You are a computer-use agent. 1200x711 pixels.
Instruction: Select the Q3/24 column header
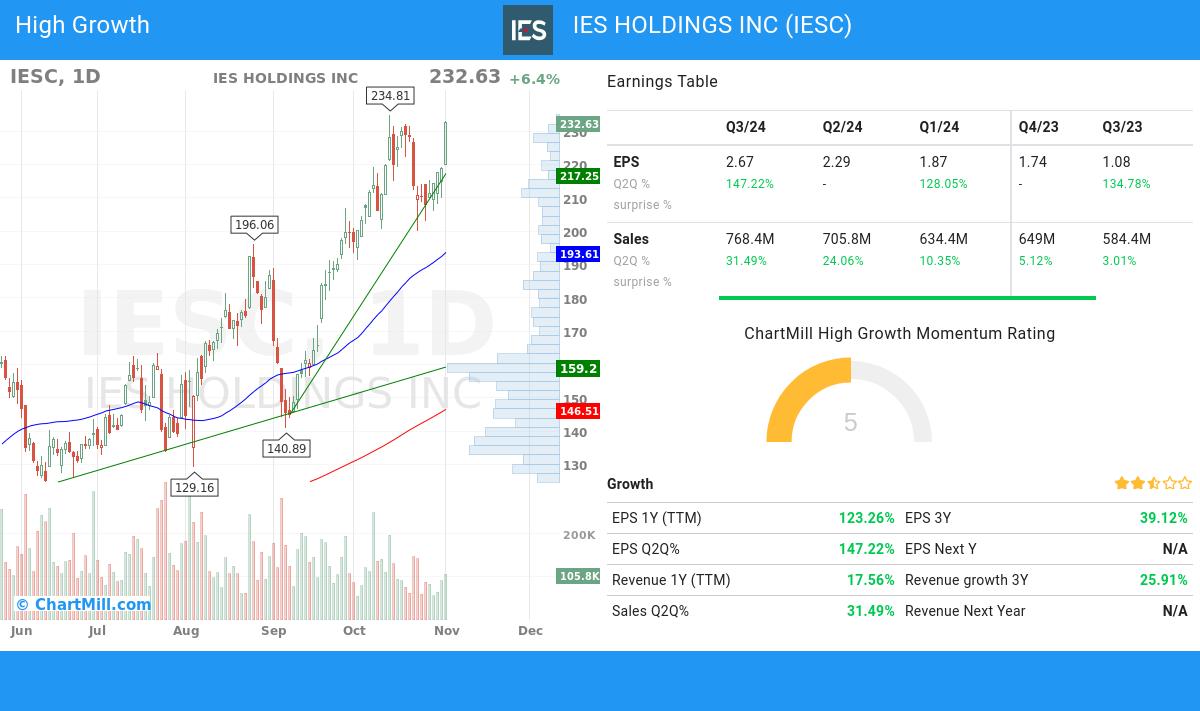pyautogui.click(x=746, y=127)
